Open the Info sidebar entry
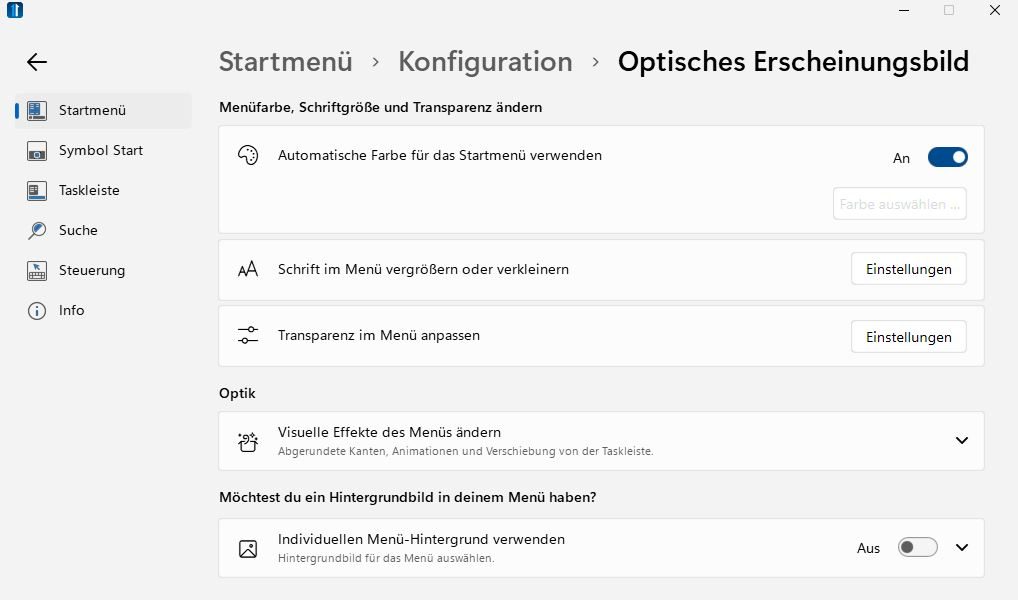 point(72,310)
